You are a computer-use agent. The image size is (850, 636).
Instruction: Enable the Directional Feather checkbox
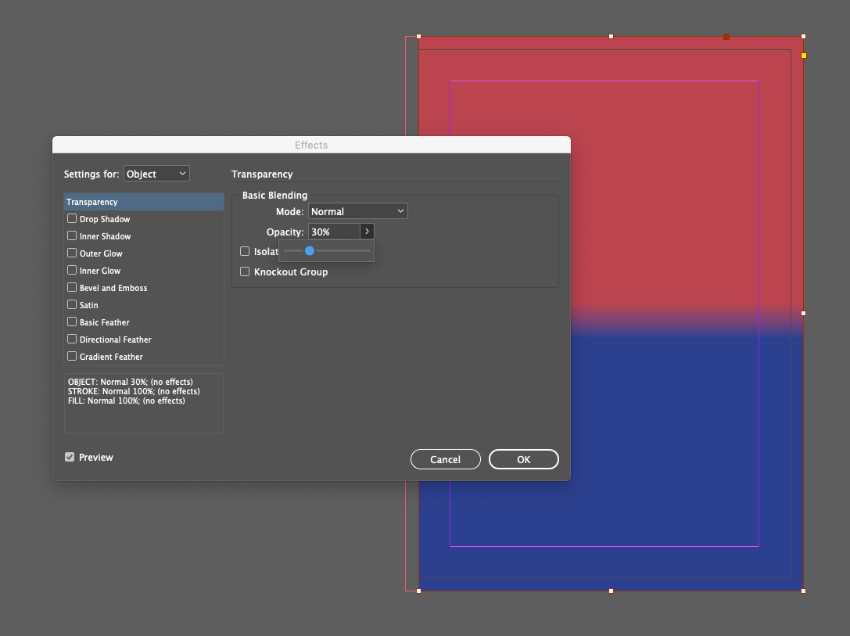coord(72,339)
